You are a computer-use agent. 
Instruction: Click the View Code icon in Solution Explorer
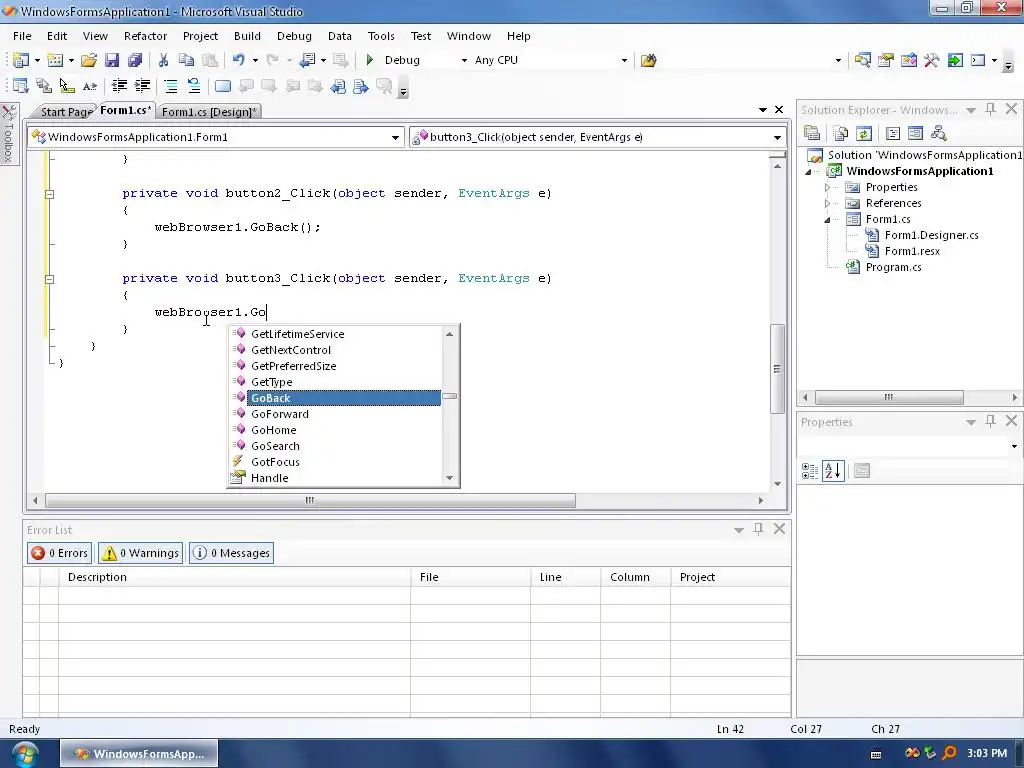[893, 133]
